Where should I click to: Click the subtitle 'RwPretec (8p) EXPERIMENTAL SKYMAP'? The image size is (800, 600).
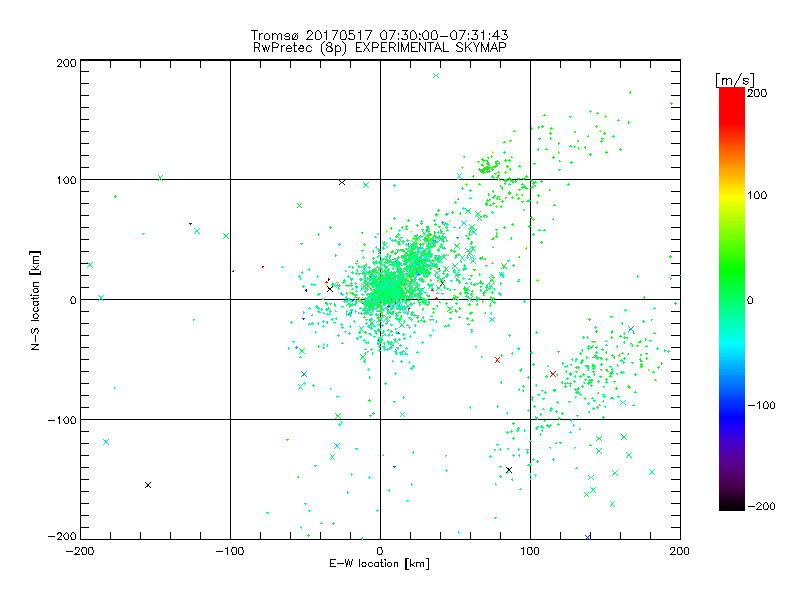click(380, 48)
